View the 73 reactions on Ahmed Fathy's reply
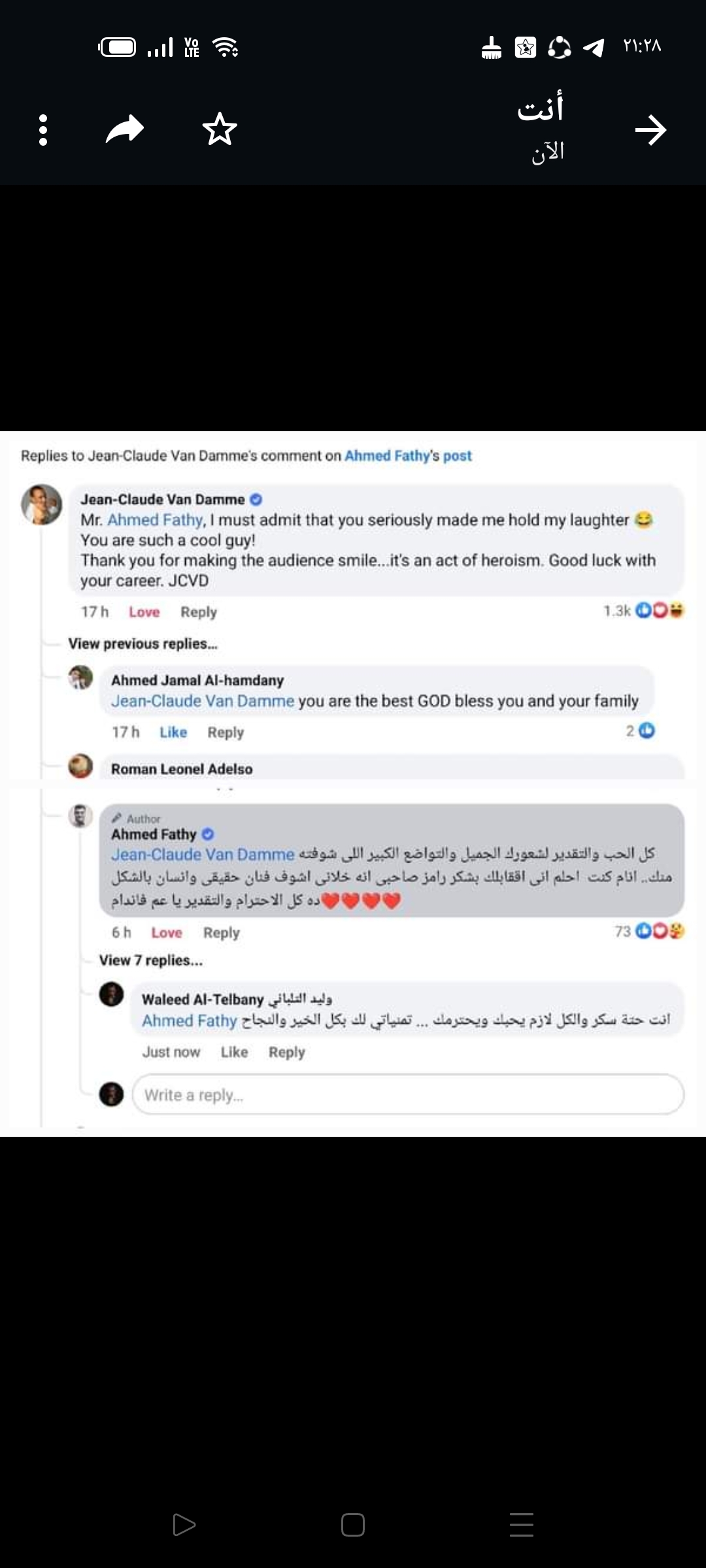706x1568 pixels. pyautogui.click(x=650, y=931)
